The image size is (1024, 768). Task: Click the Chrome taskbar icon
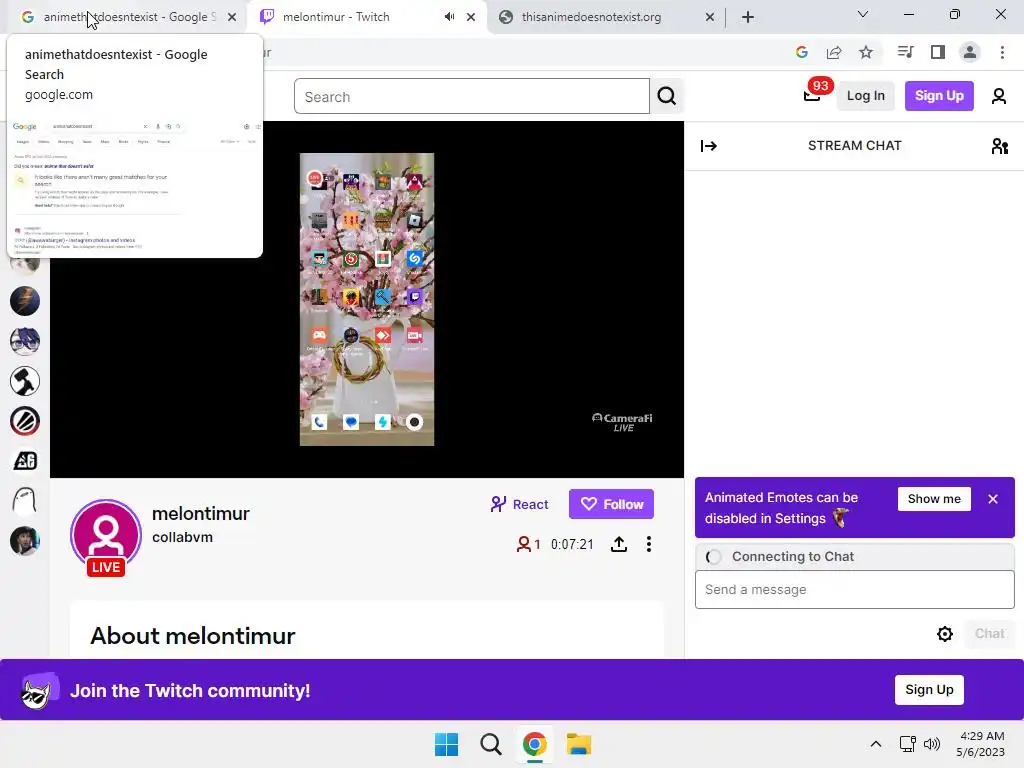[534, 744]
